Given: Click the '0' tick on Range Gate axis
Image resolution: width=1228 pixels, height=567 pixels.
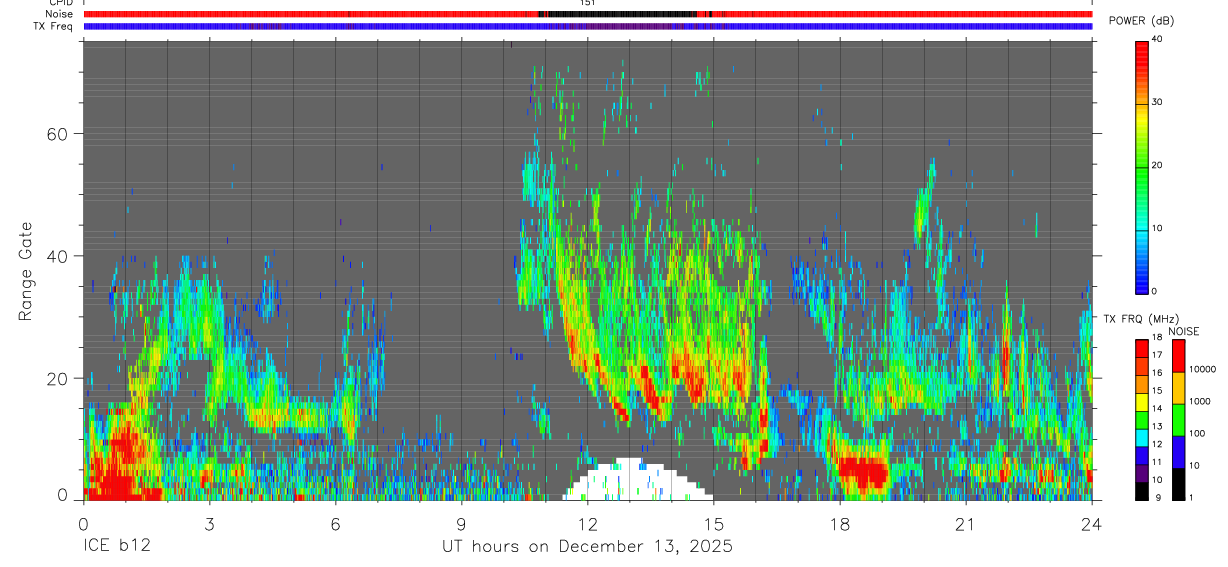Looking at the screenshot, I should coord(63,496).
